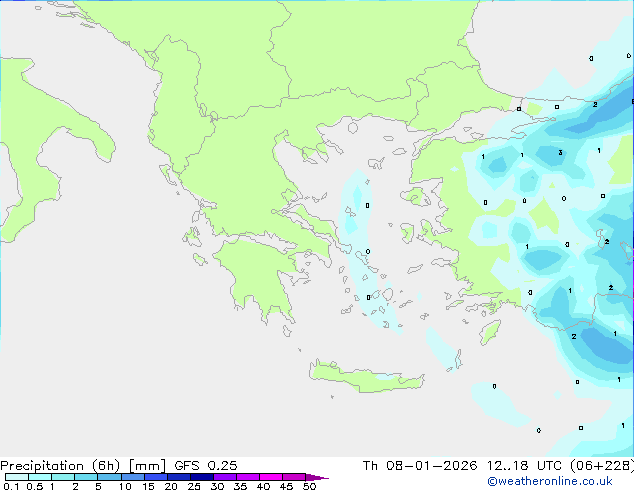Click the 40–45 mm magenta legend swatch
This screenshot has width=634, height=490.
271,477
